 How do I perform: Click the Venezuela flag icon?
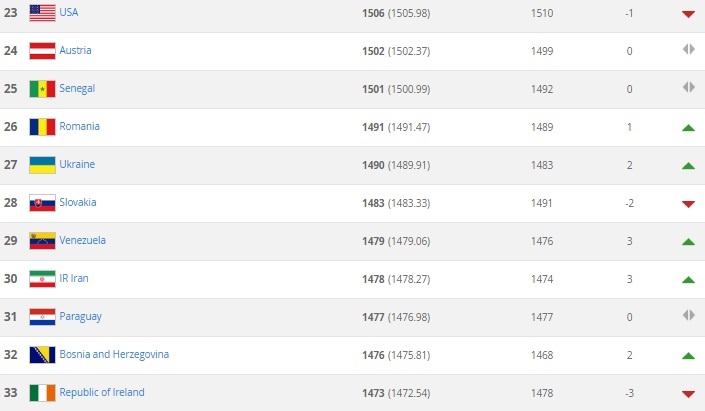(x=42, y=241)
